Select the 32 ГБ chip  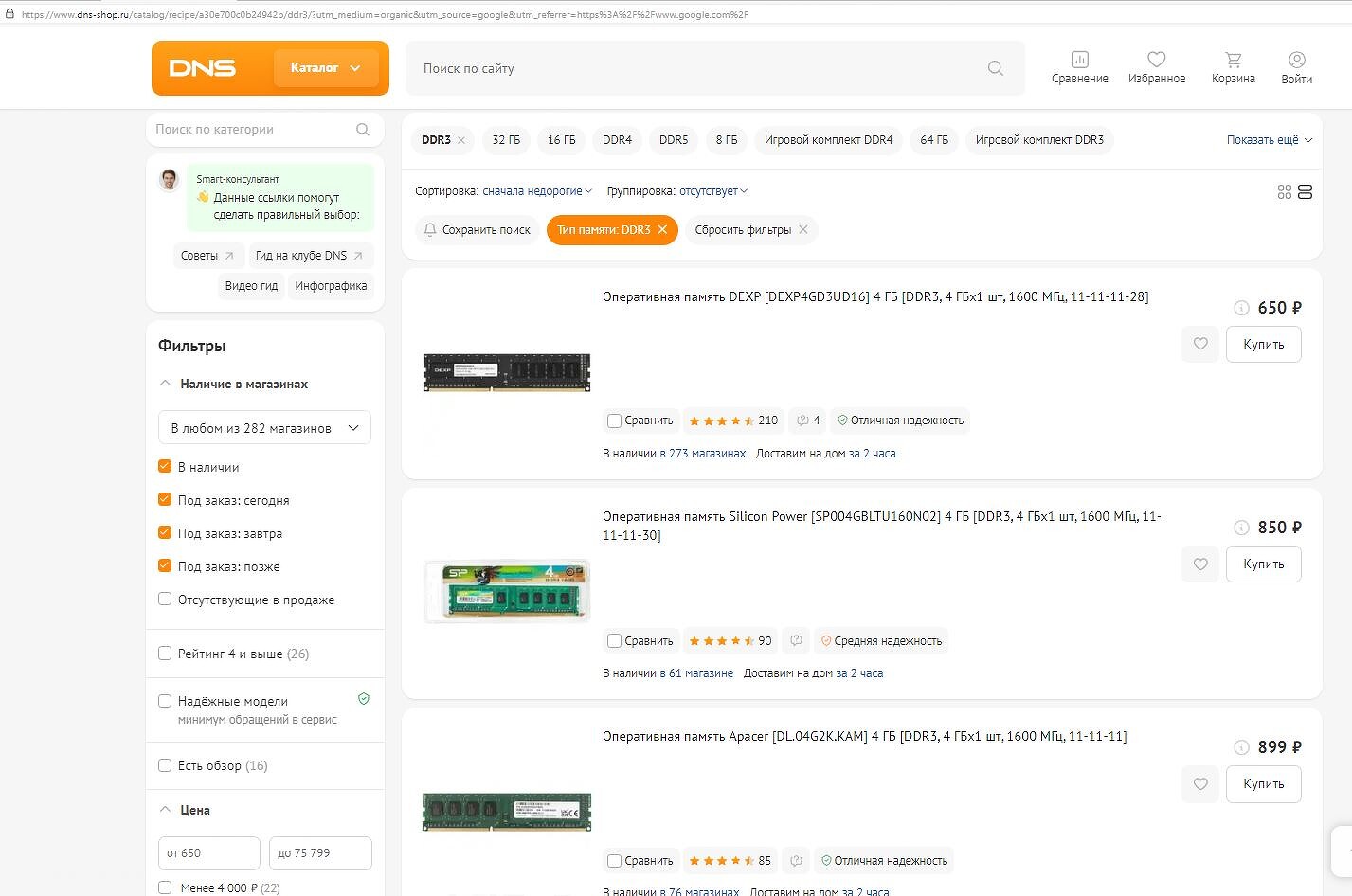[x=506, y=140]
